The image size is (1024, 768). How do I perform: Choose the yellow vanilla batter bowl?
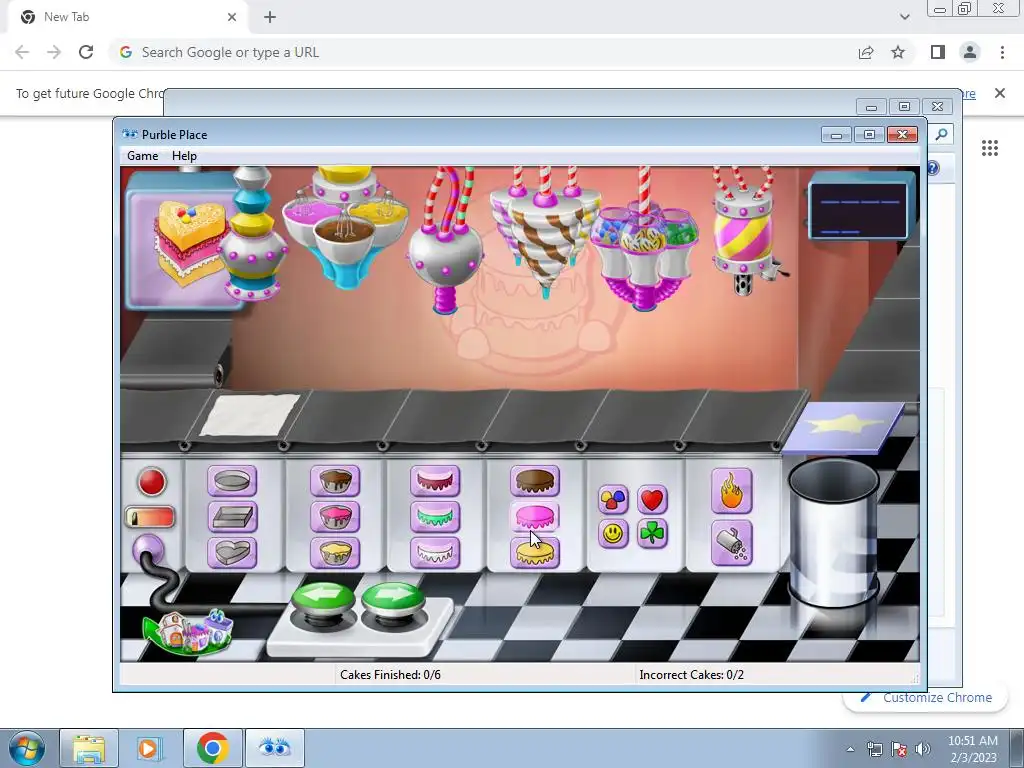(x=334, y=552)
